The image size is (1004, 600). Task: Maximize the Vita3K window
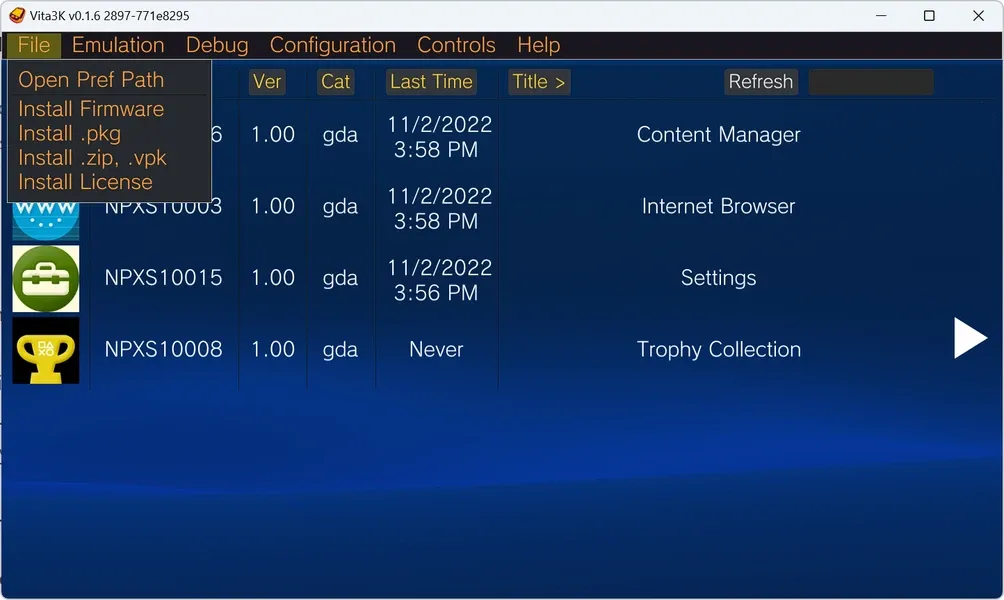tap(929, 15)
